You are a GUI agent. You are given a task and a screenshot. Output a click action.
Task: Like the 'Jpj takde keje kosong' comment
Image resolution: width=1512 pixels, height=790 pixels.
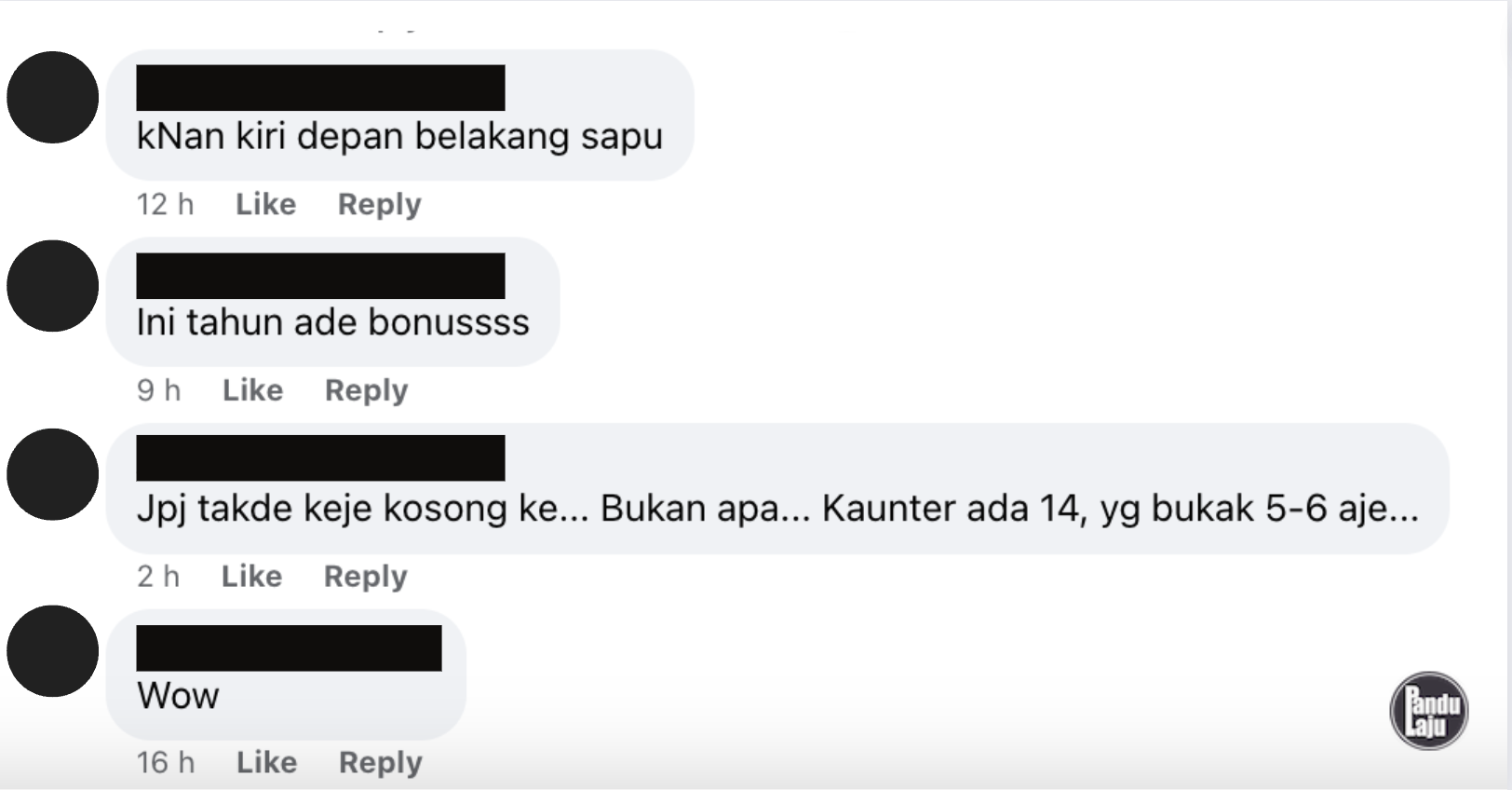251,577
